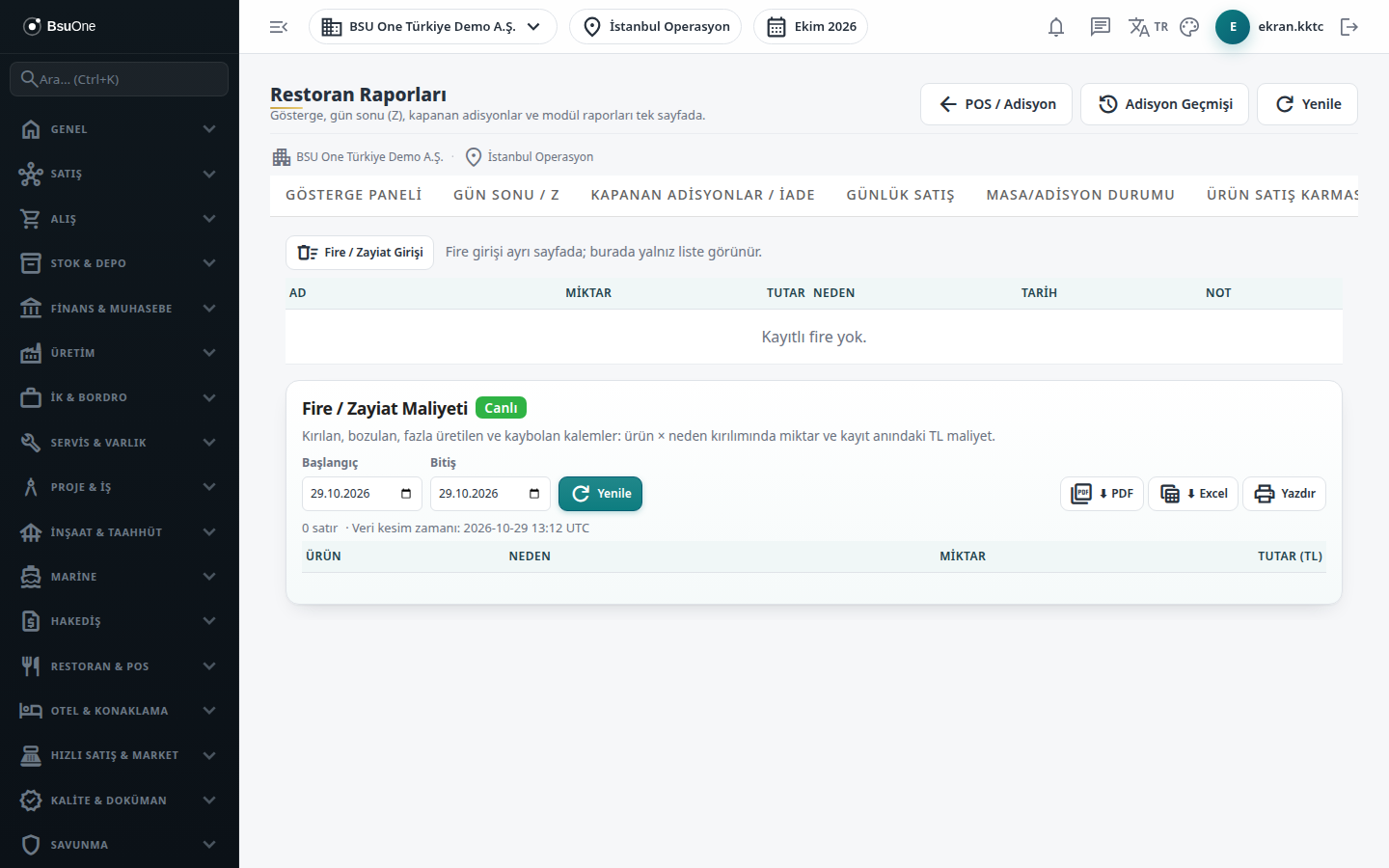Select the Günlük Satış tab

[901, 195]
